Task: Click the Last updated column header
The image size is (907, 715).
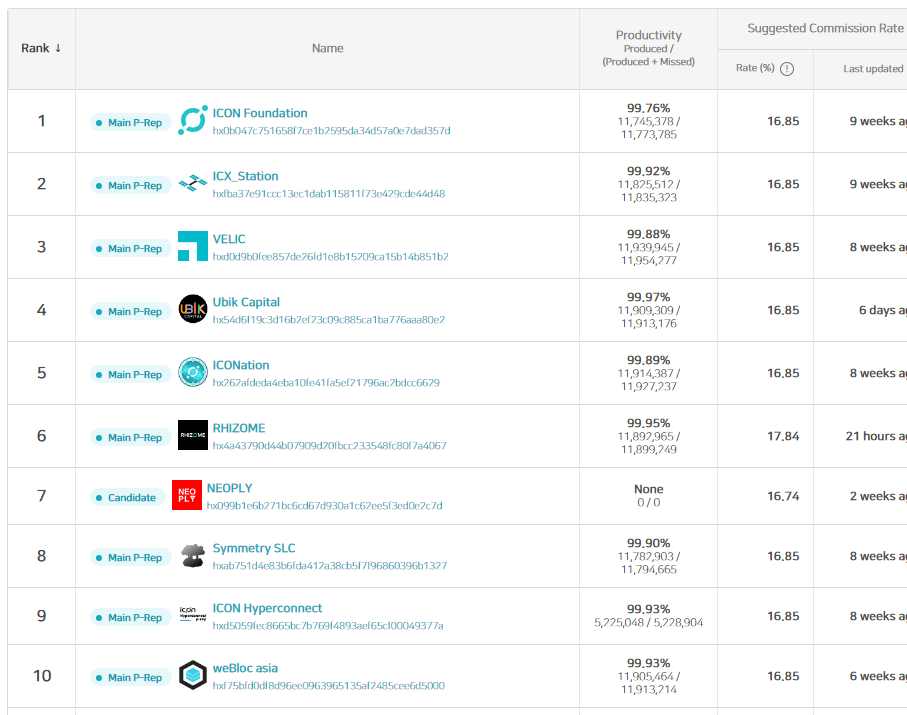Action: click(x=873, y=69)
